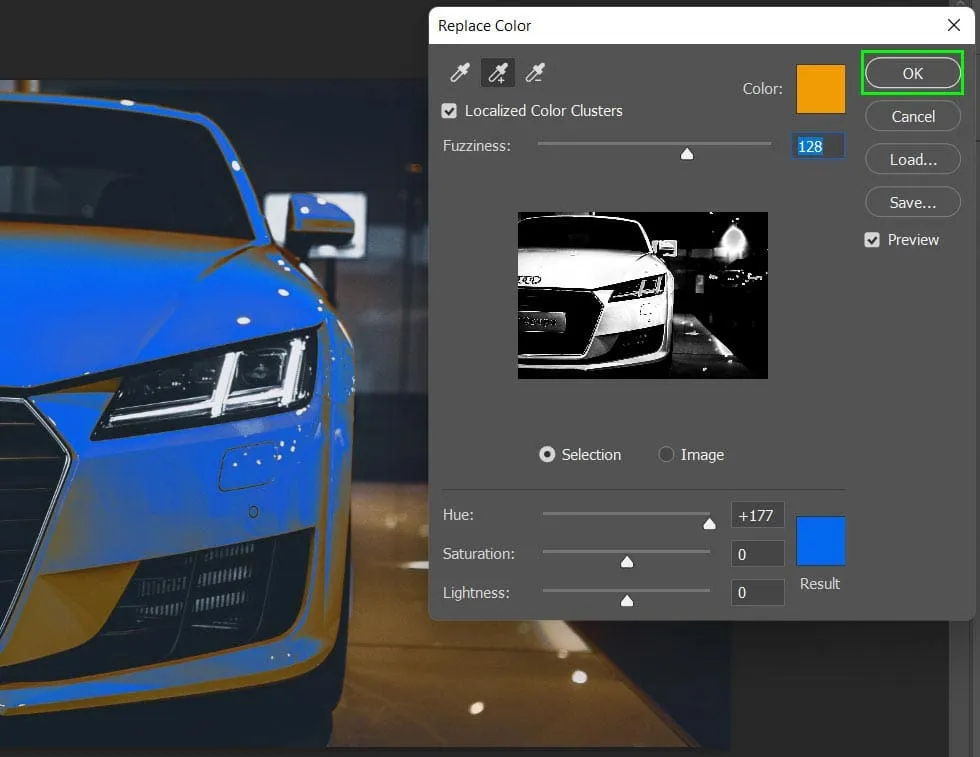Click the Fuzziness slider handle
The height and width of the screenshot is (757, 980).
(x=687, y=153)
